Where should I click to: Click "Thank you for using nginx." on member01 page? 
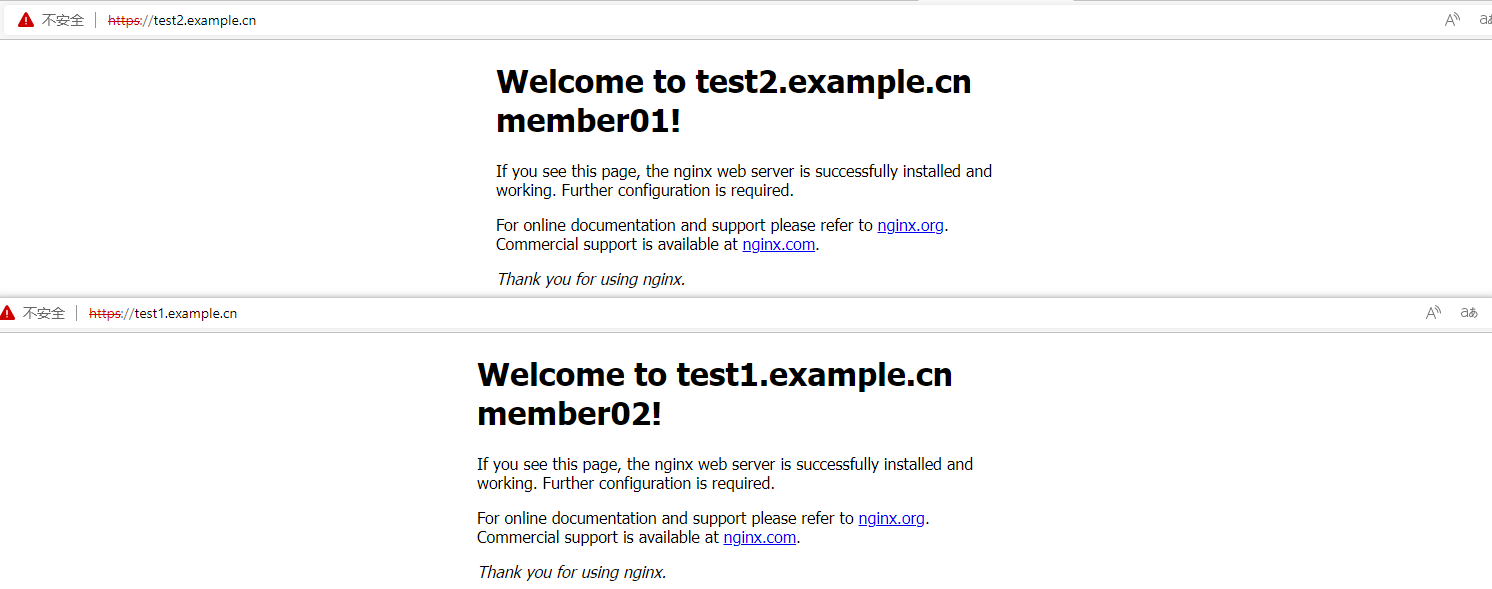pos(590,279)
